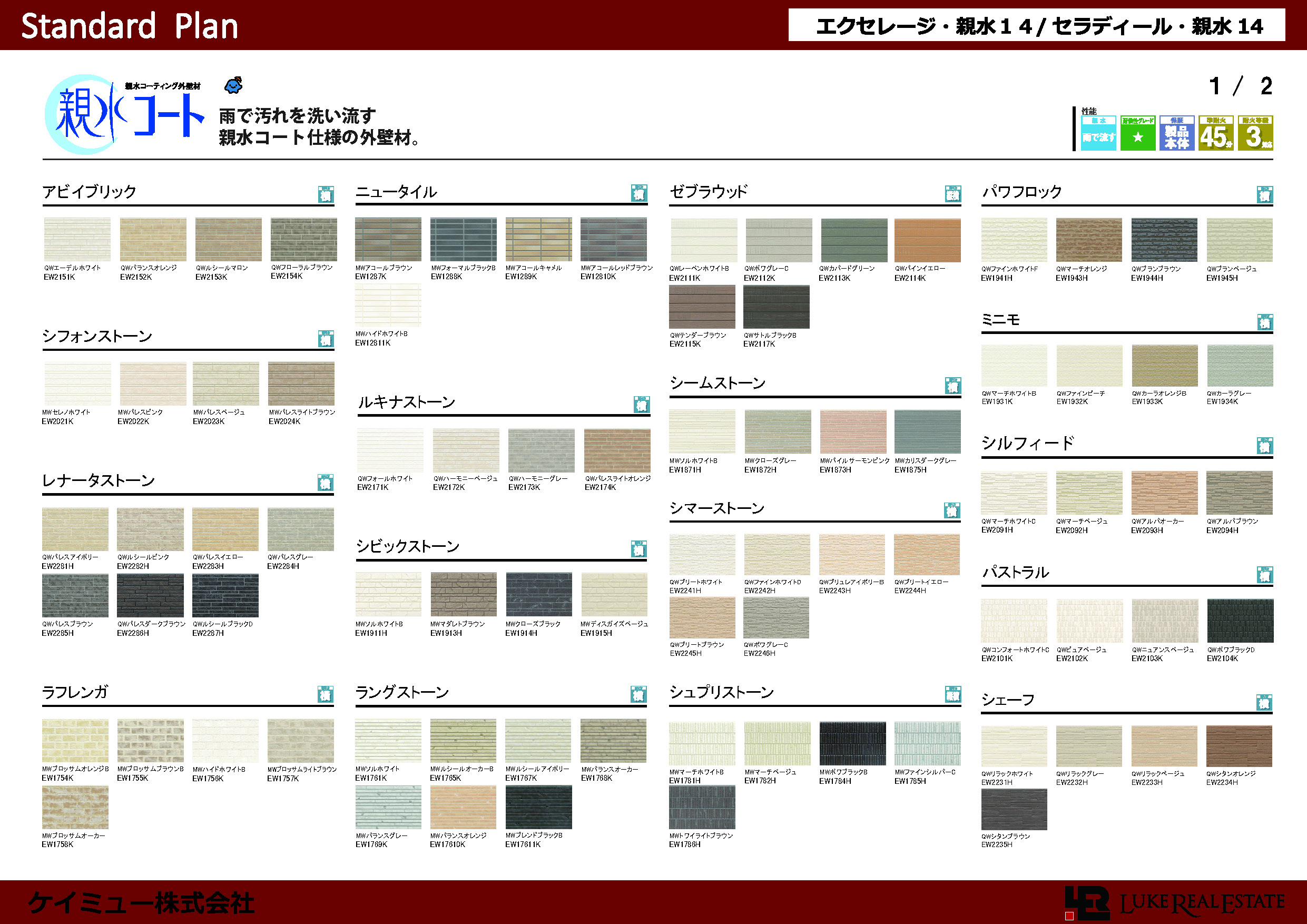The height and width of the screenshot is (924, 1307).
Task: Click the hydrophilic icon beside ラフレンガ heading
Action: 326,694
